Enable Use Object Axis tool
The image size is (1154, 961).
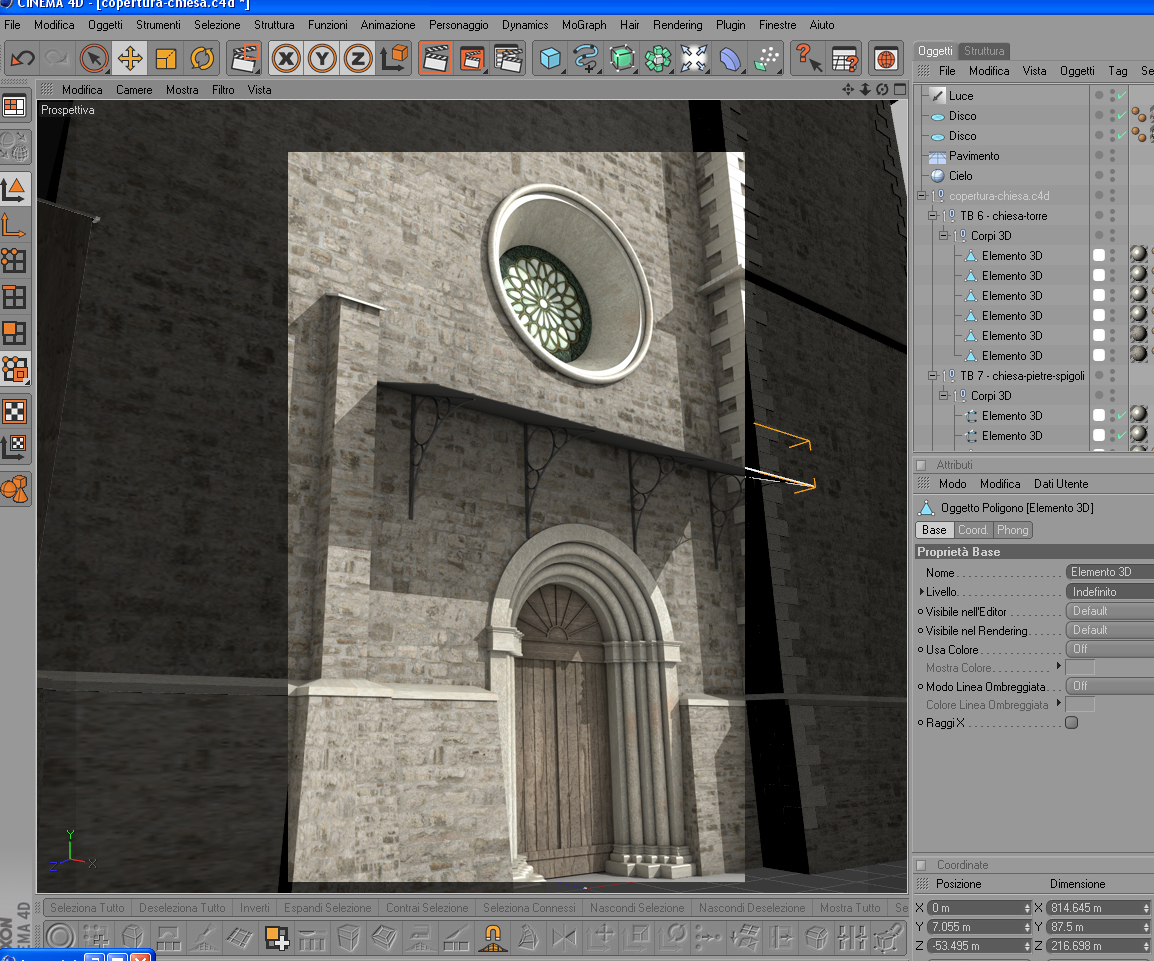tap(15, 225)
